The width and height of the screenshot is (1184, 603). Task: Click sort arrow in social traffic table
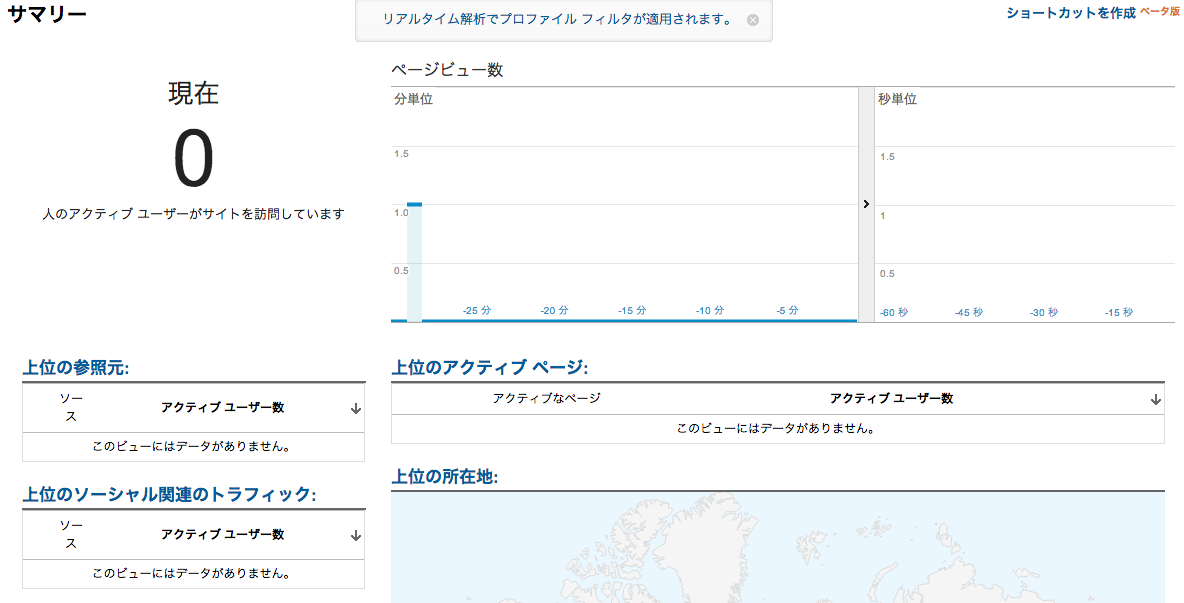356,536
